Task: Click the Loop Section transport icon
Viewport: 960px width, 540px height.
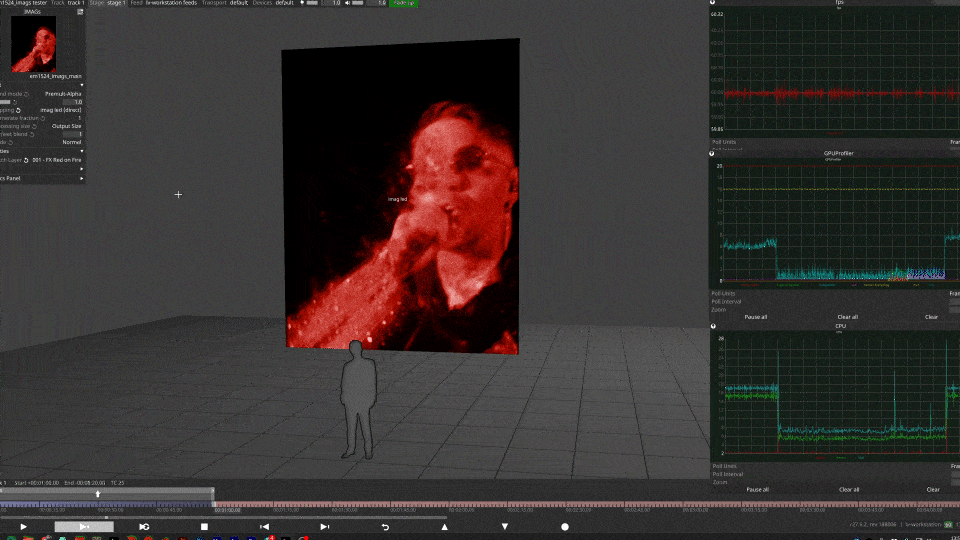Action: (x=144, y=527)
